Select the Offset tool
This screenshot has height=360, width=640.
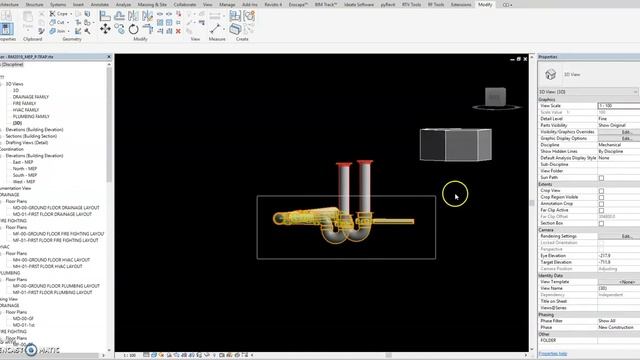click(119, 16)
